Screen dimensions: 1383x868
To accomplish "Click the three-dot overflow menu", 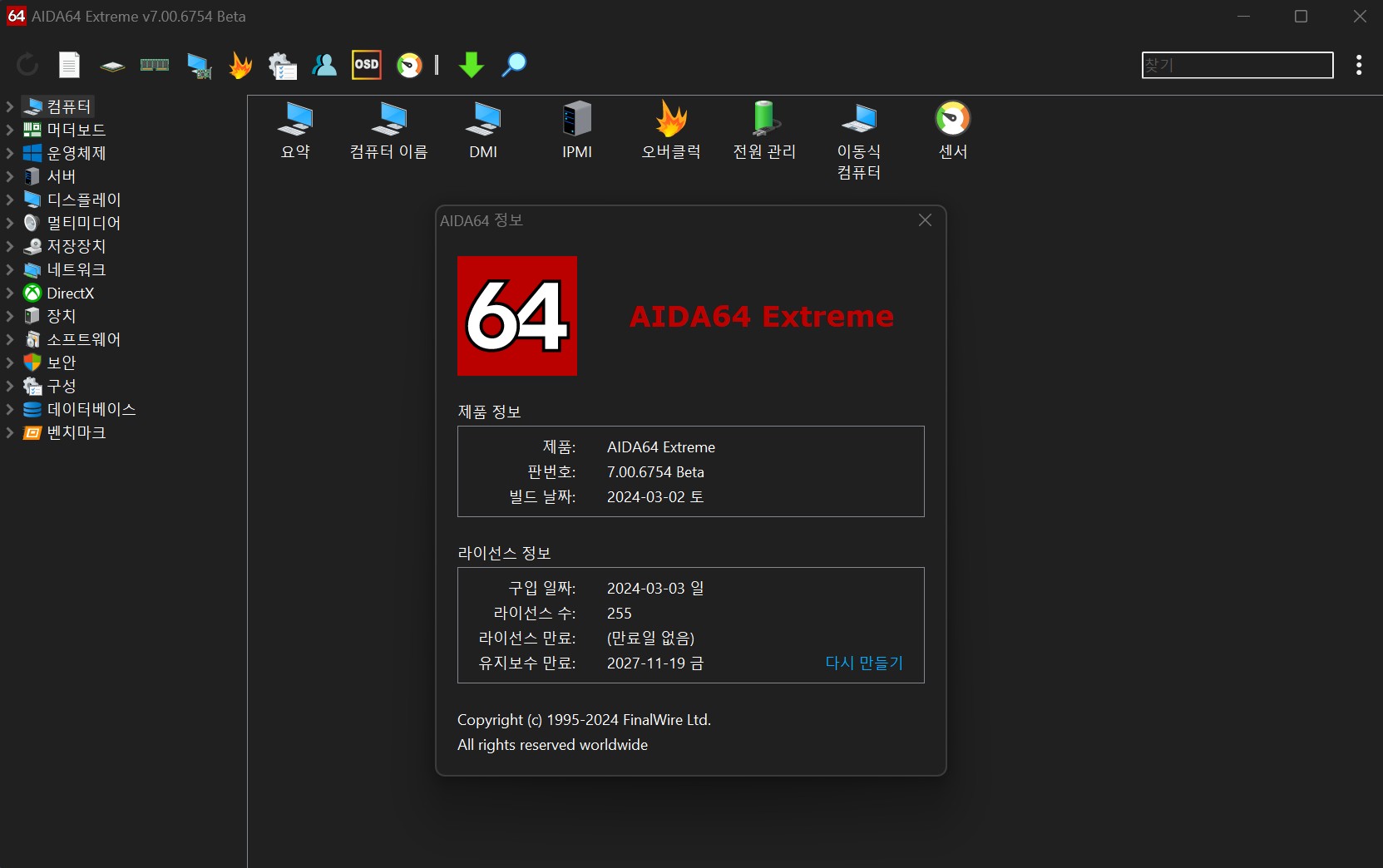I will tap(1359, 65).
